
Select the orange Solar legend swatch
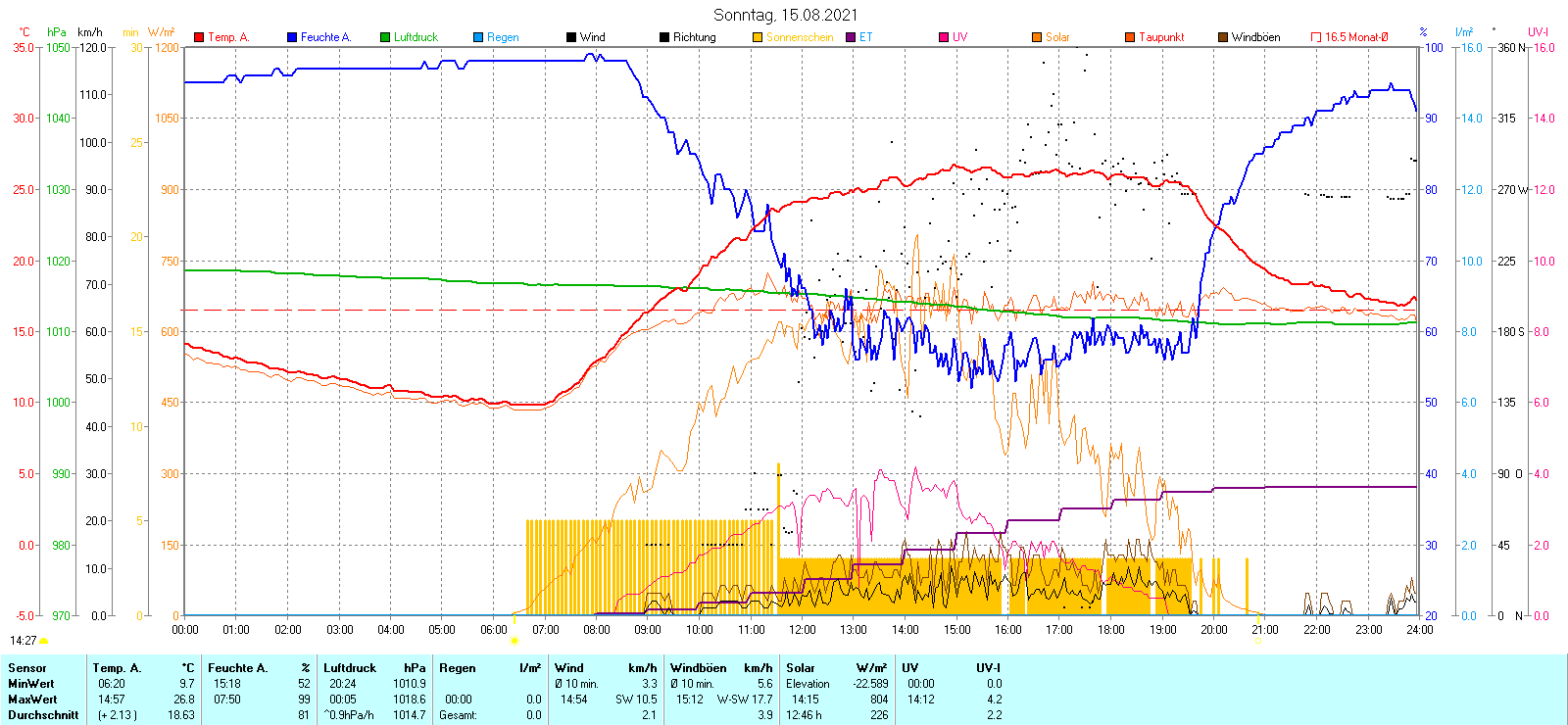[1037, 37]
